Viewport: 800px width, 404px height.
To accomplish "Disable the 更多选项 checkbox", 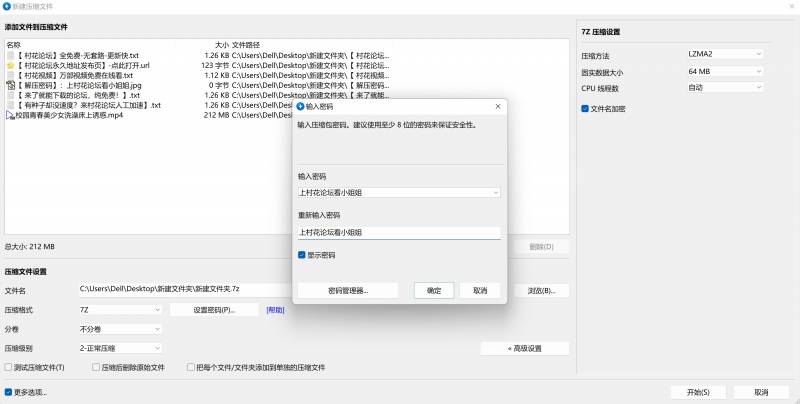I will click(x=9, y=392).
